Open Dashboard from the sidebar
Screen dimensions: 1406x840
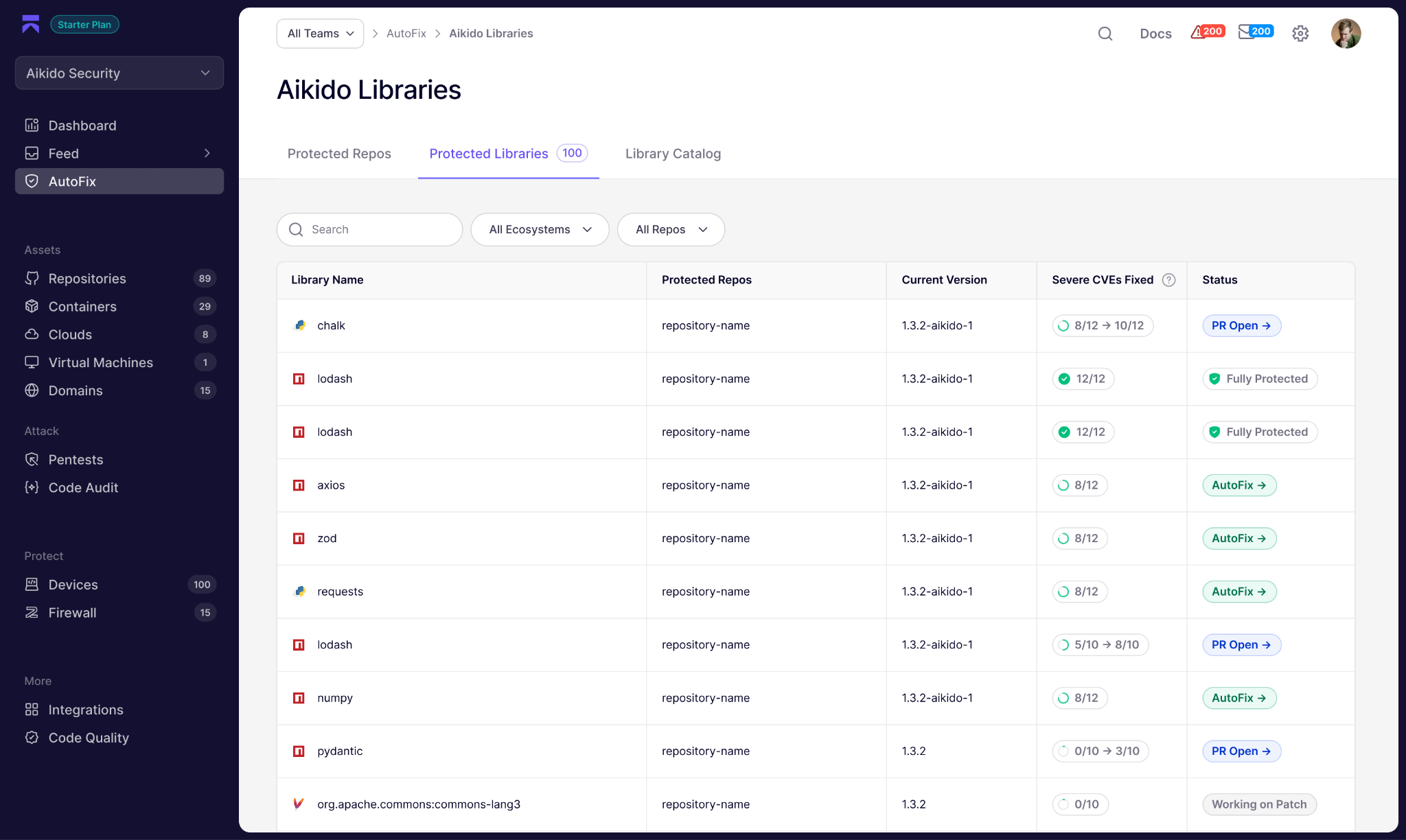point(119,125)
